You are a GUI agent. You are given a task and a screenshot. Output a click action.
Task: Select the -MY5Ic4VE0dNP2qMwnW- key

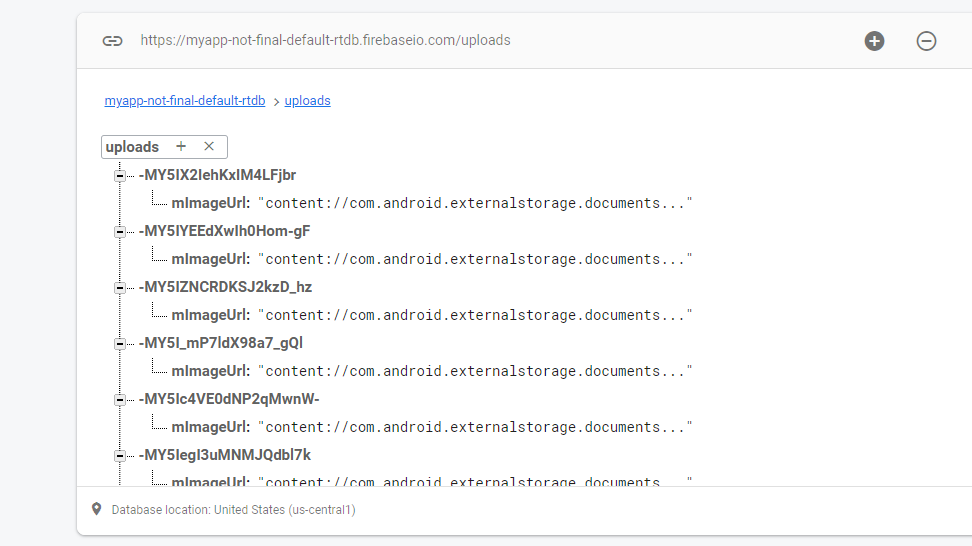point(229,399)
